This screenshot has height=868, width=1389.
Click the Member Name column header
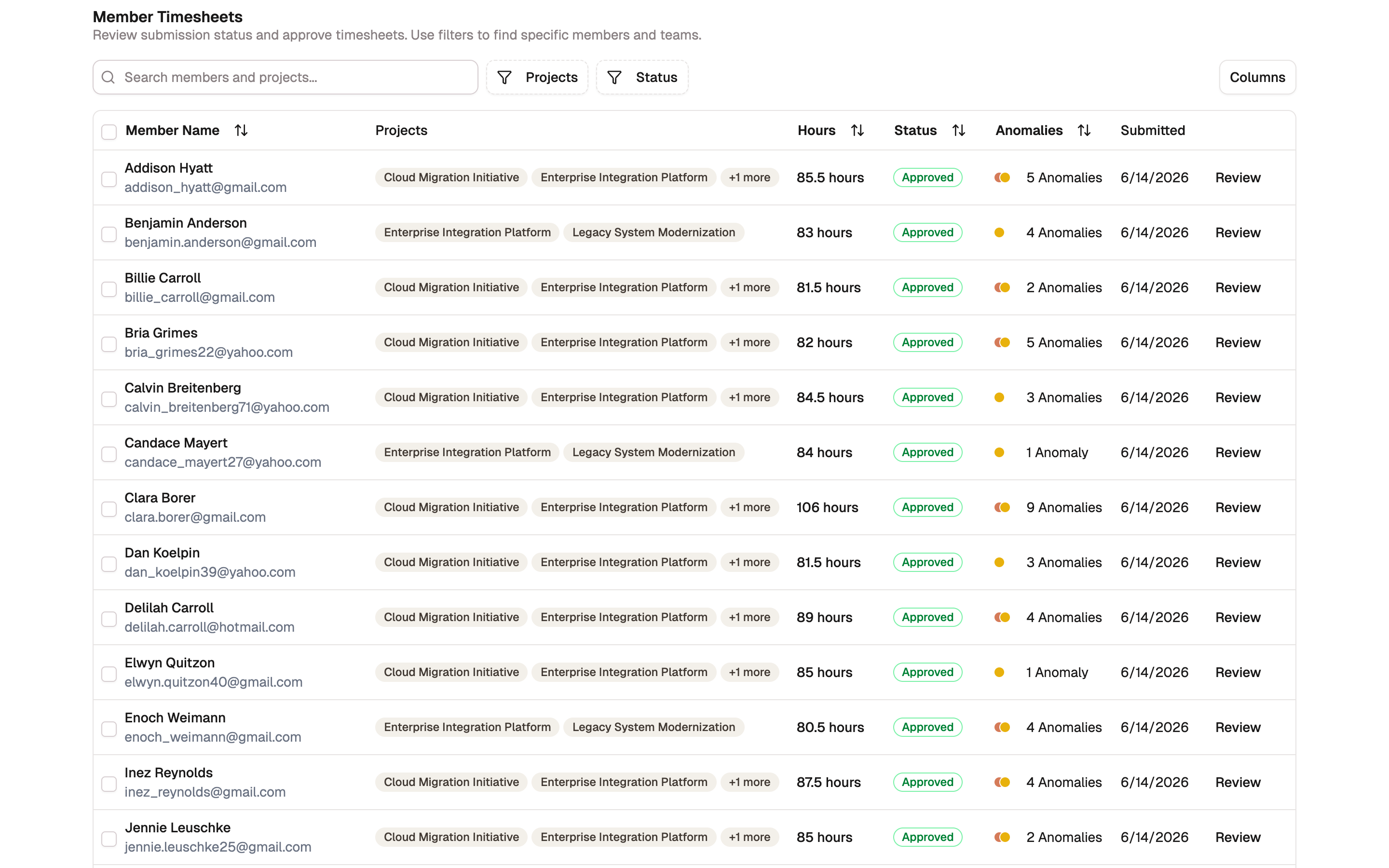point(172,130)
